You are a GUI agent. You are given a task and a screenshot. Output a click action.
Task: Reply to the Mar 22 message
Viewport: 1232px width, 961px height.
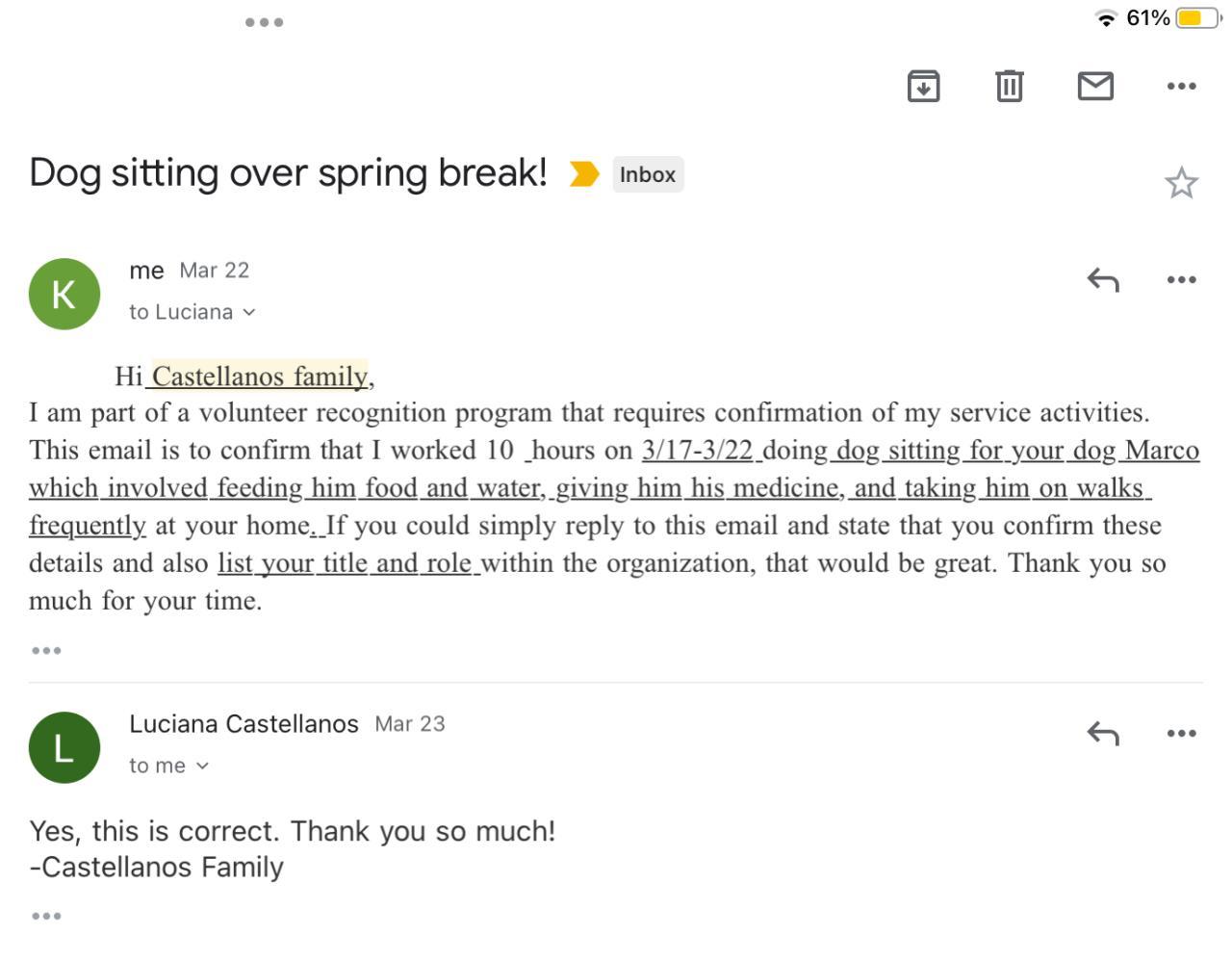pos(1103,280)
